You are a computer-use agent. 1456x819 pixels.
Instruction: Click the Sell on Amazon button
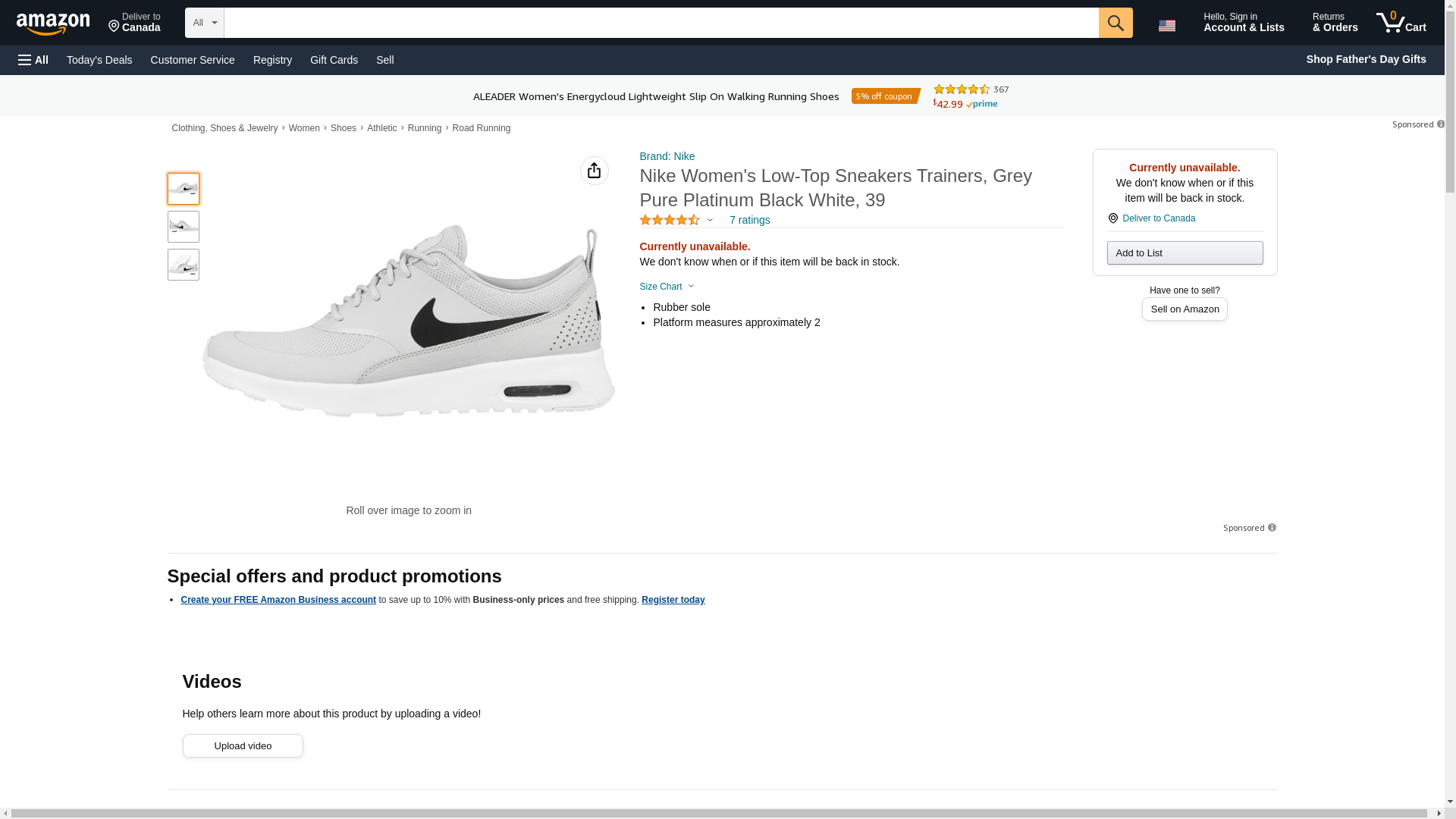click(x=1184, y=309)
